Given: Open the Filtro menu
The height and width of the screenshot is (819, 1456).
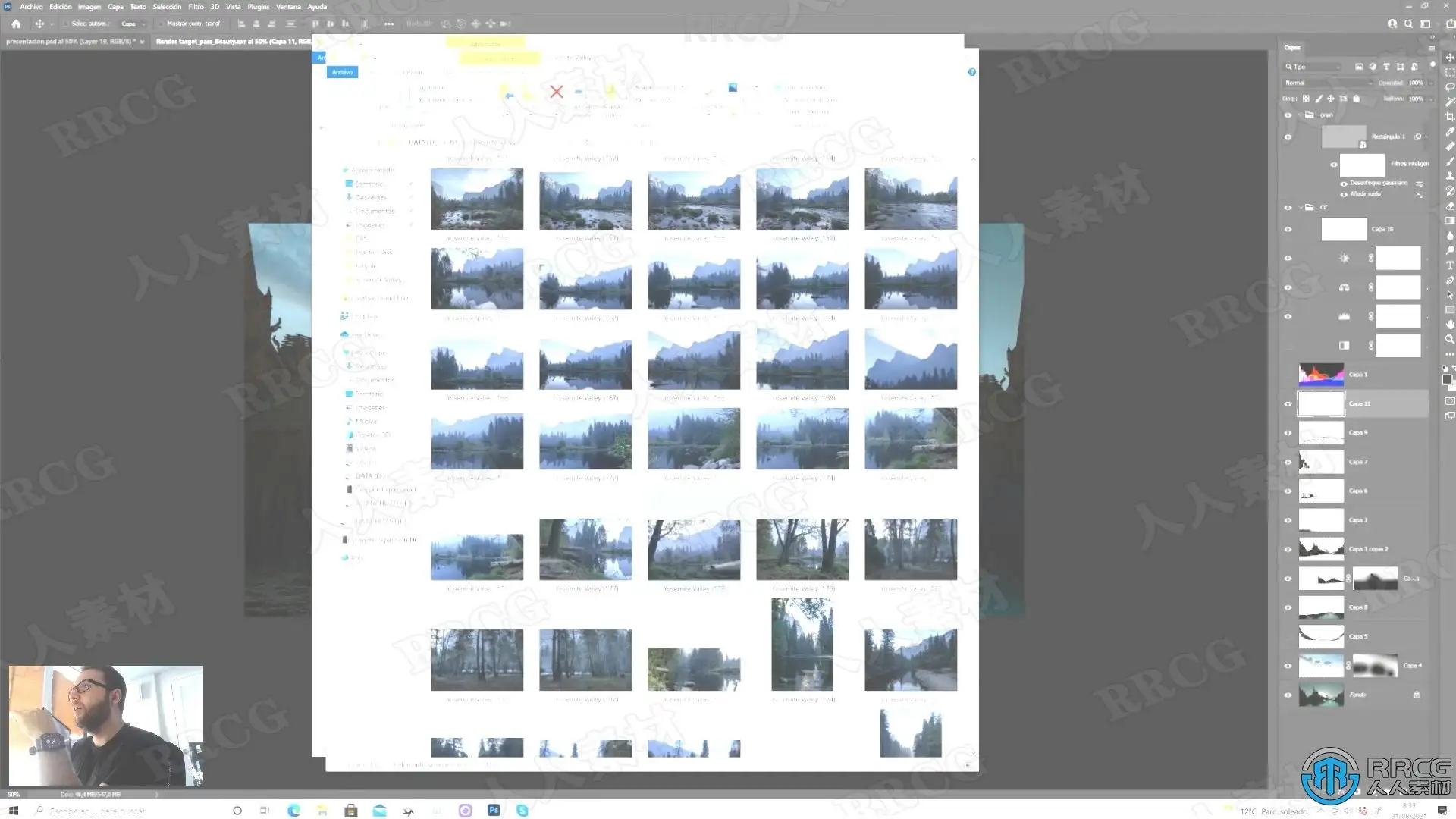Looking at the screenshot, I should point(196,7).
